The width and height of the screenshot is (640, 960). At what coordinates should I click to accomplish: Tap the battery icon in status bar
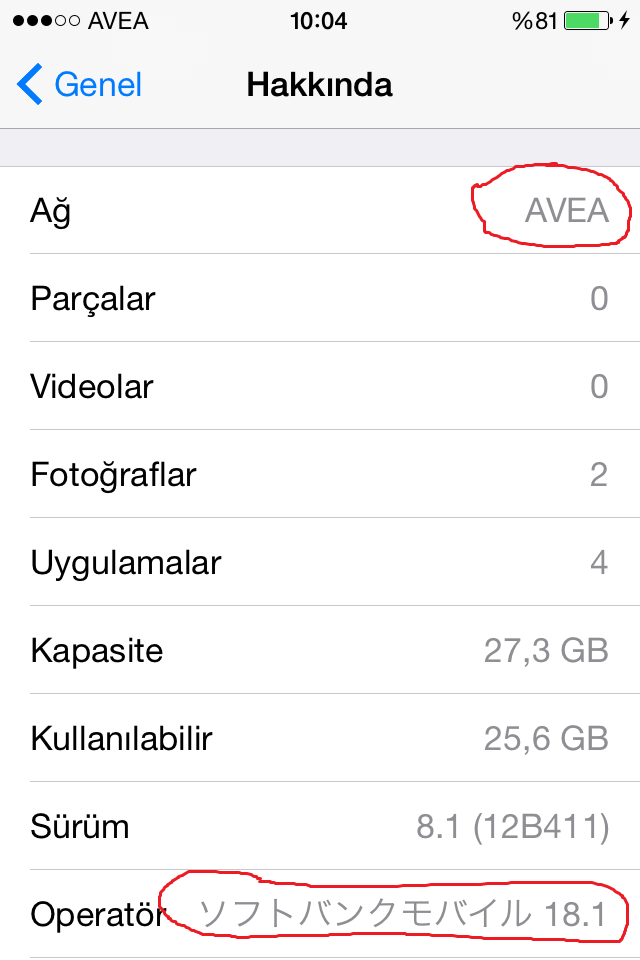[588, 21]
